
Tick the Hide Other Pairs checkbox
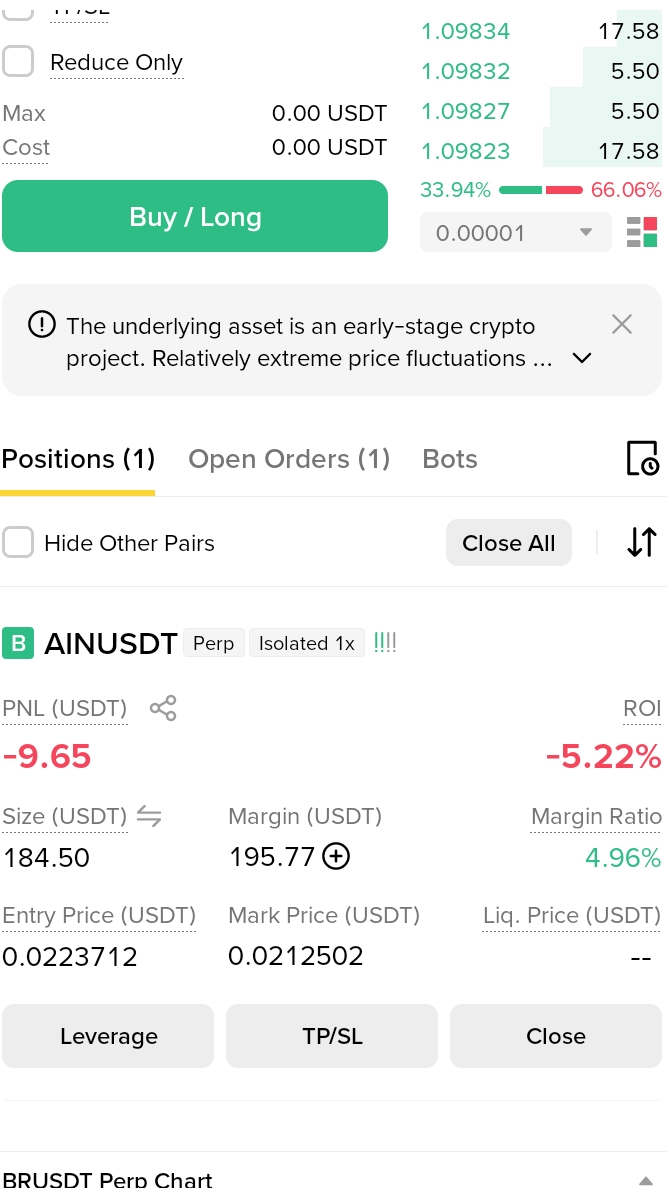click(x=18, y=542)
